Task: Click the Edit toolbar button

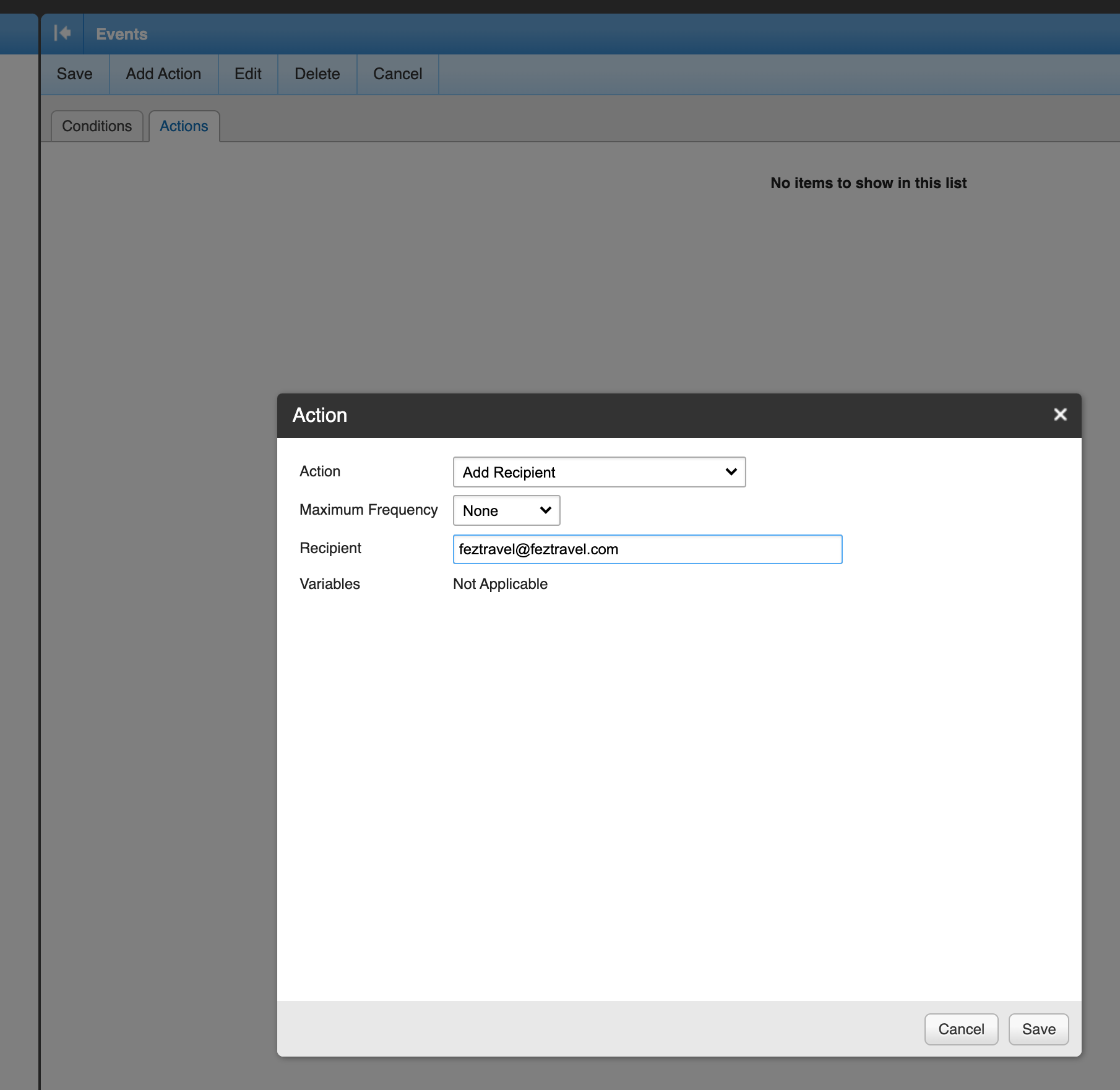Action: coord(248,74)
